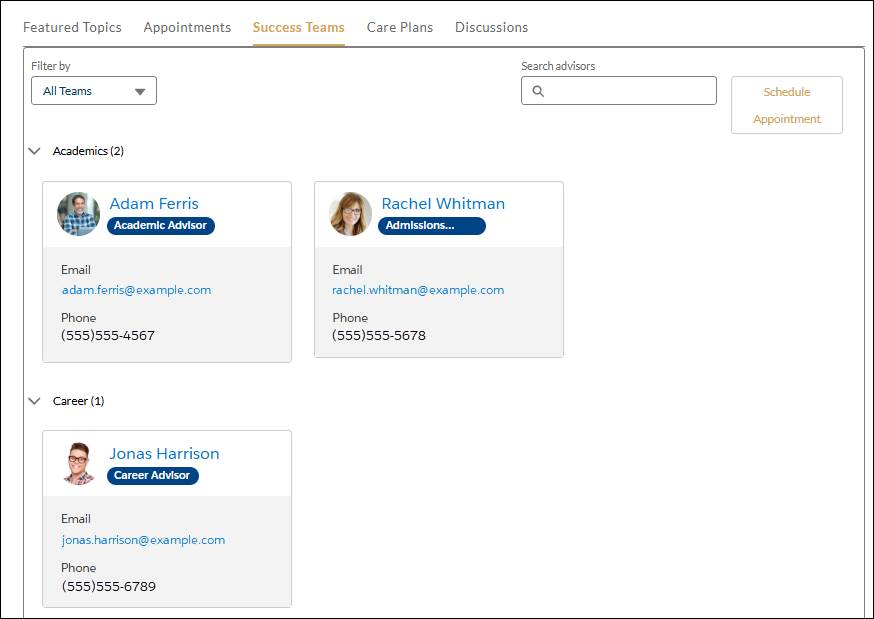
Task: Click the truncated Admissions badge
Action: (x=432, y=226)
